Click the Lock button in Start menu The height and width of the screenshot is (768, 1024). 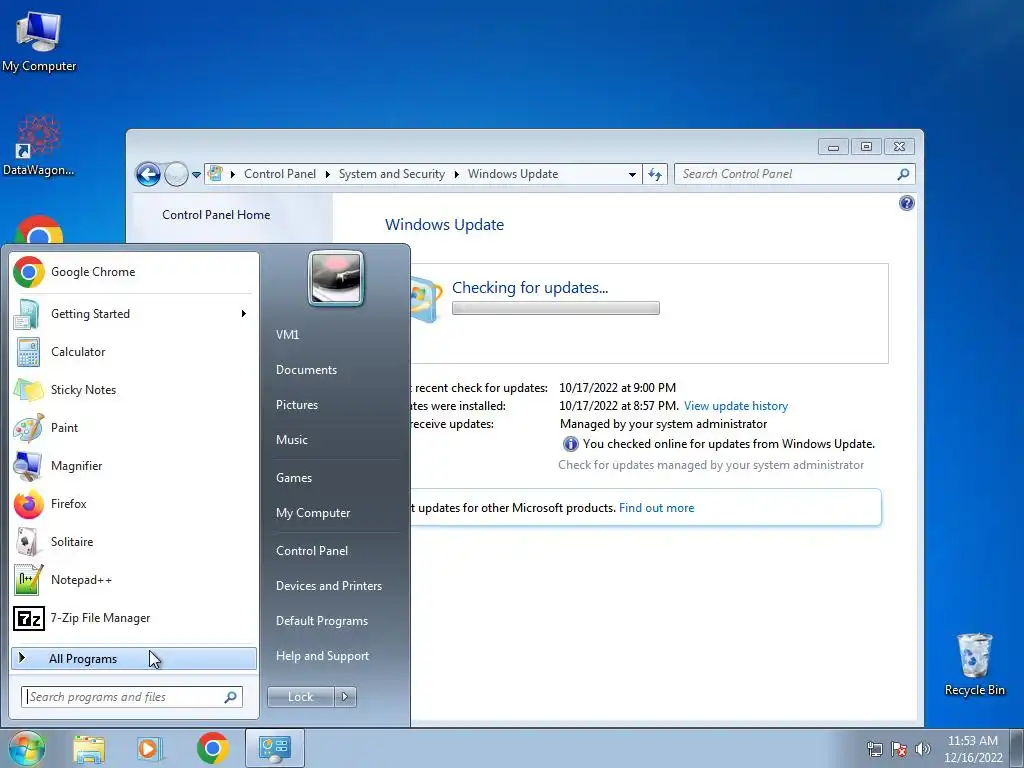[300, 697]
